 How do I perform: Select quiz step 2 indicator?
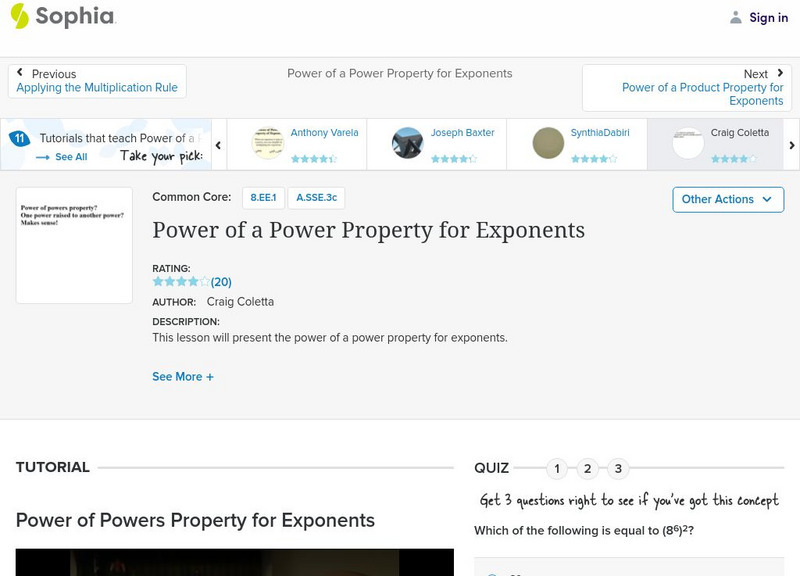[587, 466]
